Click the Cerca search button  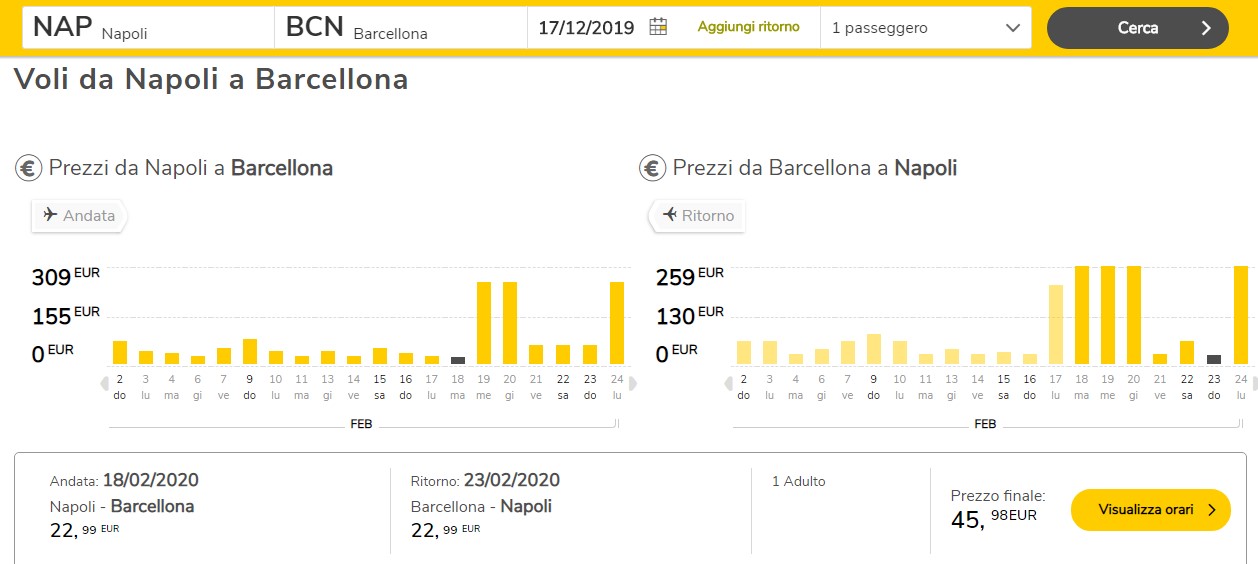pyautogui.click(x=1137, y=28)
